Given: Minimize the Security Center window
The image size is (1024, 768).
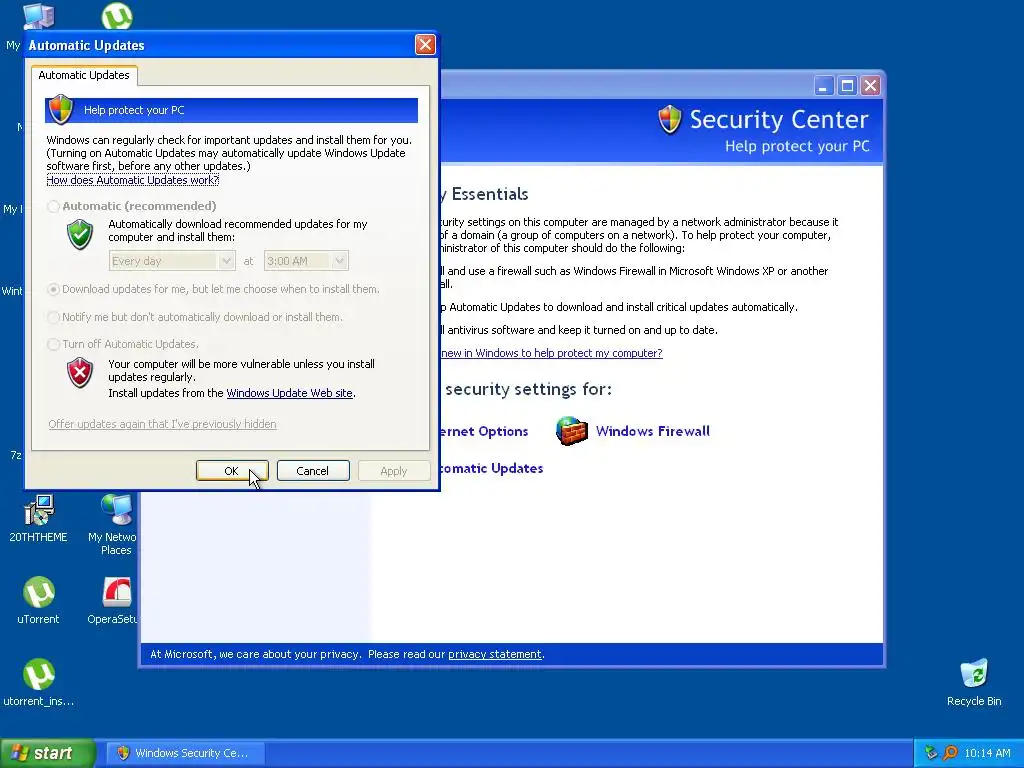Looking at the screenshot, I should point(824,86).
